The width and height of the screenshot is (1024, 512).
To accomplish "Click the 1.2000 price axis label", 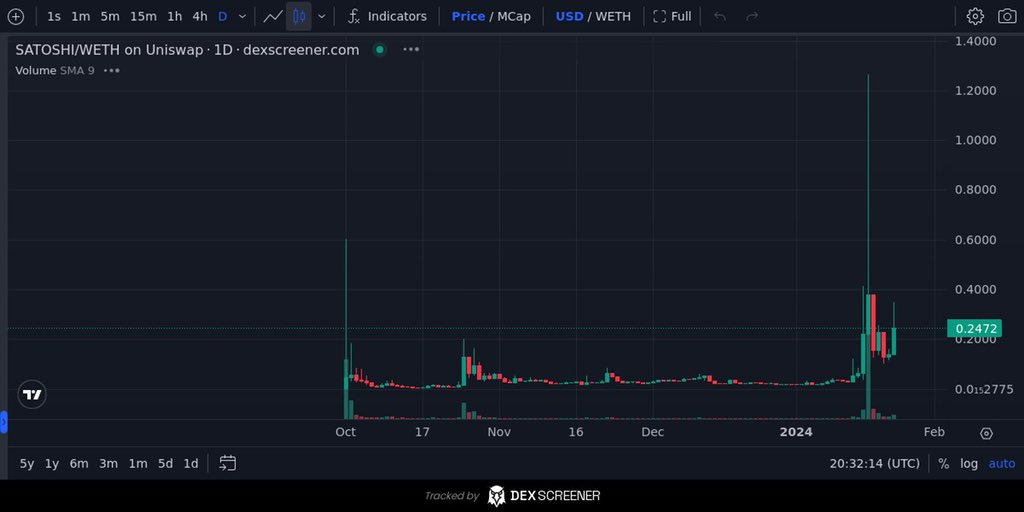I will pos(976,90).
